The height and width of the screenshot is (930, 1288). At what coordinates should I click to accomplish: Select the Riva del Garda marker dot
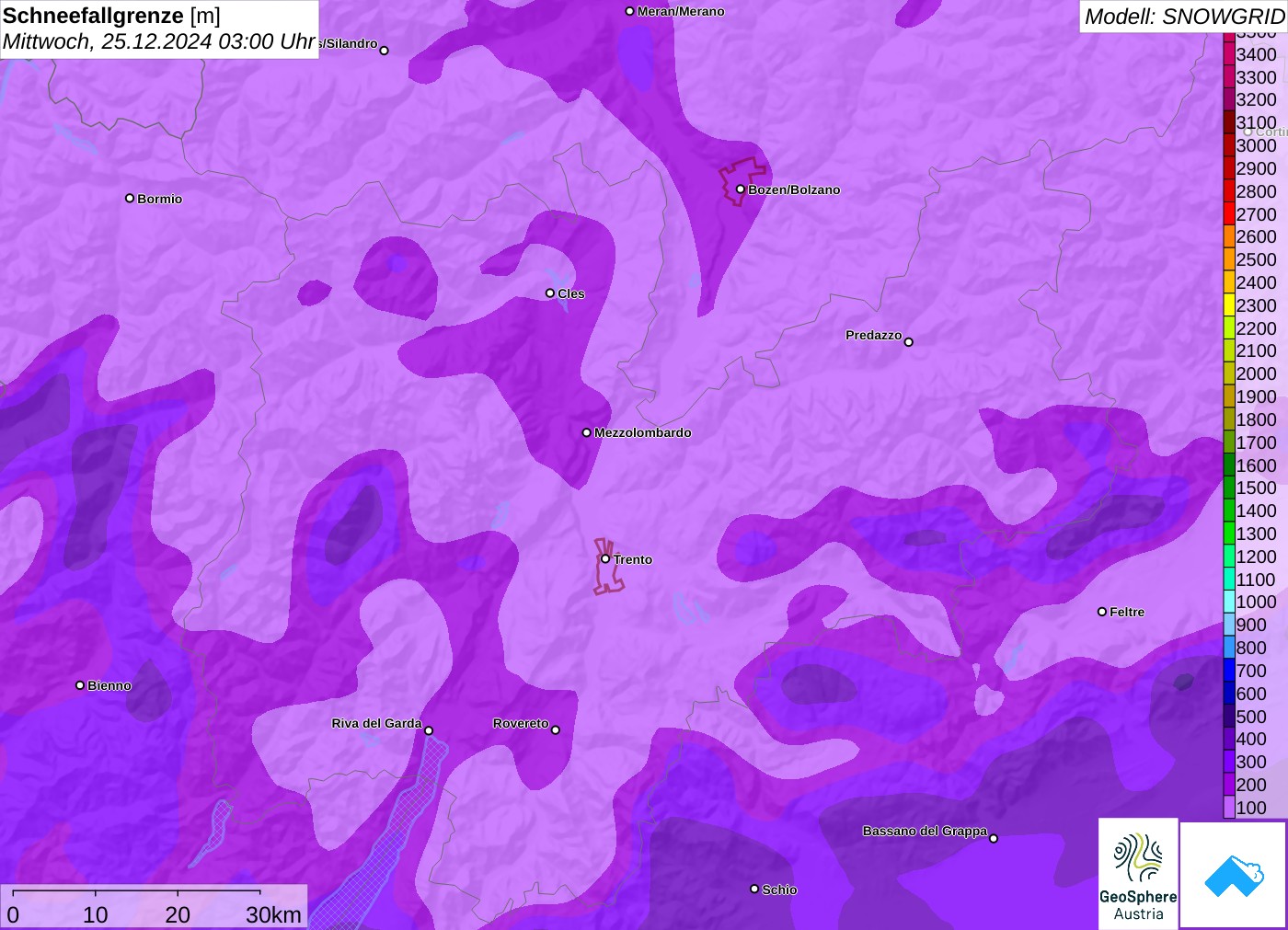pos(429,730)
